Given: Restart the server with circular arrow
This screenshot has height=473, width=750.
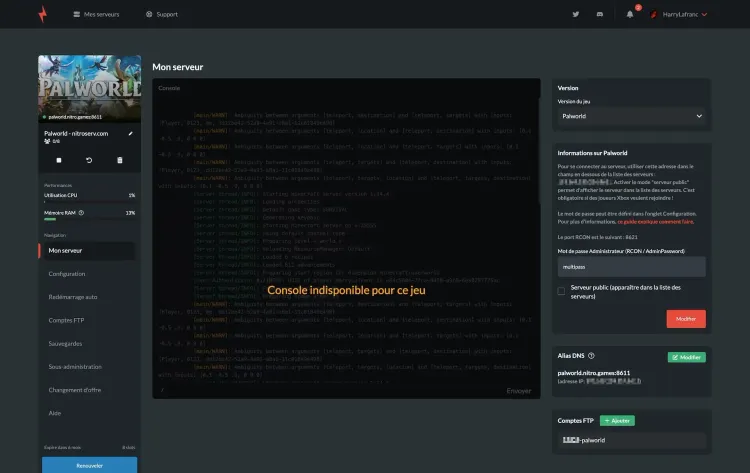Looking at the screenshot, I should click(x=89, y=160).
